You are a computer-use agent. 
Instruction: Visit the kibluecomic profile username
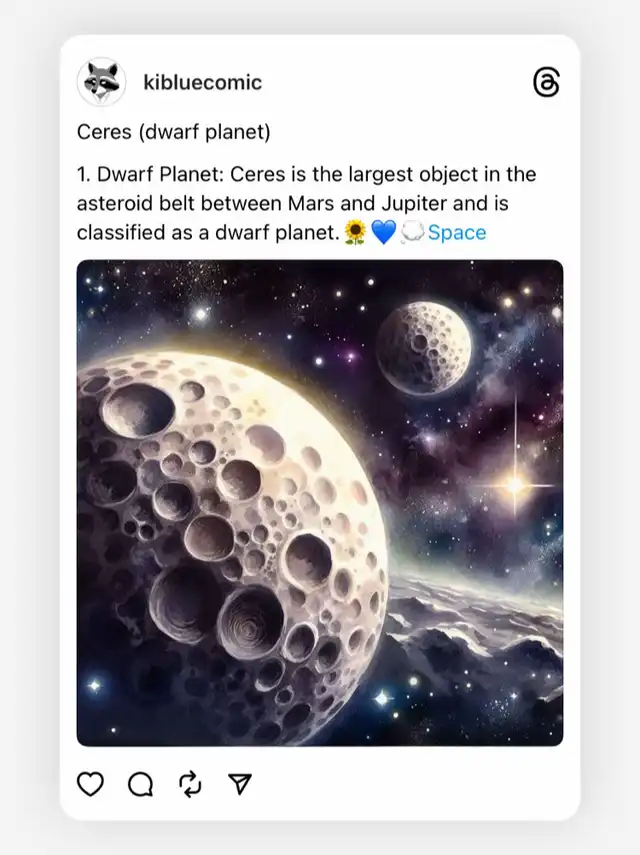(x=202, y=82)
